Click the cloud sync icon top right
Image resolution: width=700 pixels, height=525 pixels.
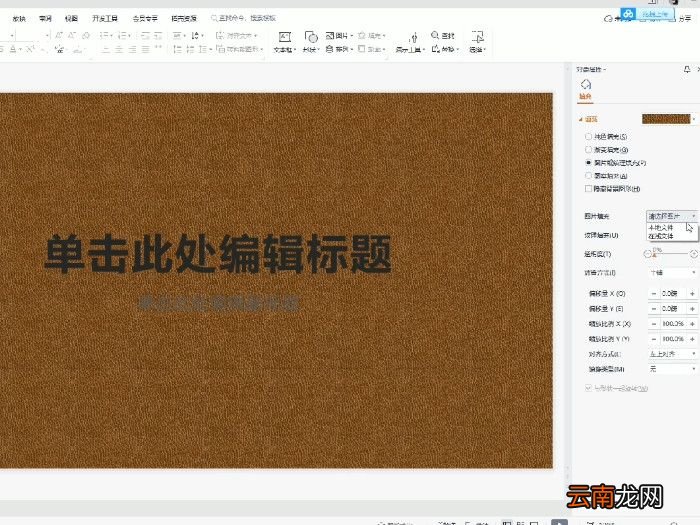pos(608,19)
